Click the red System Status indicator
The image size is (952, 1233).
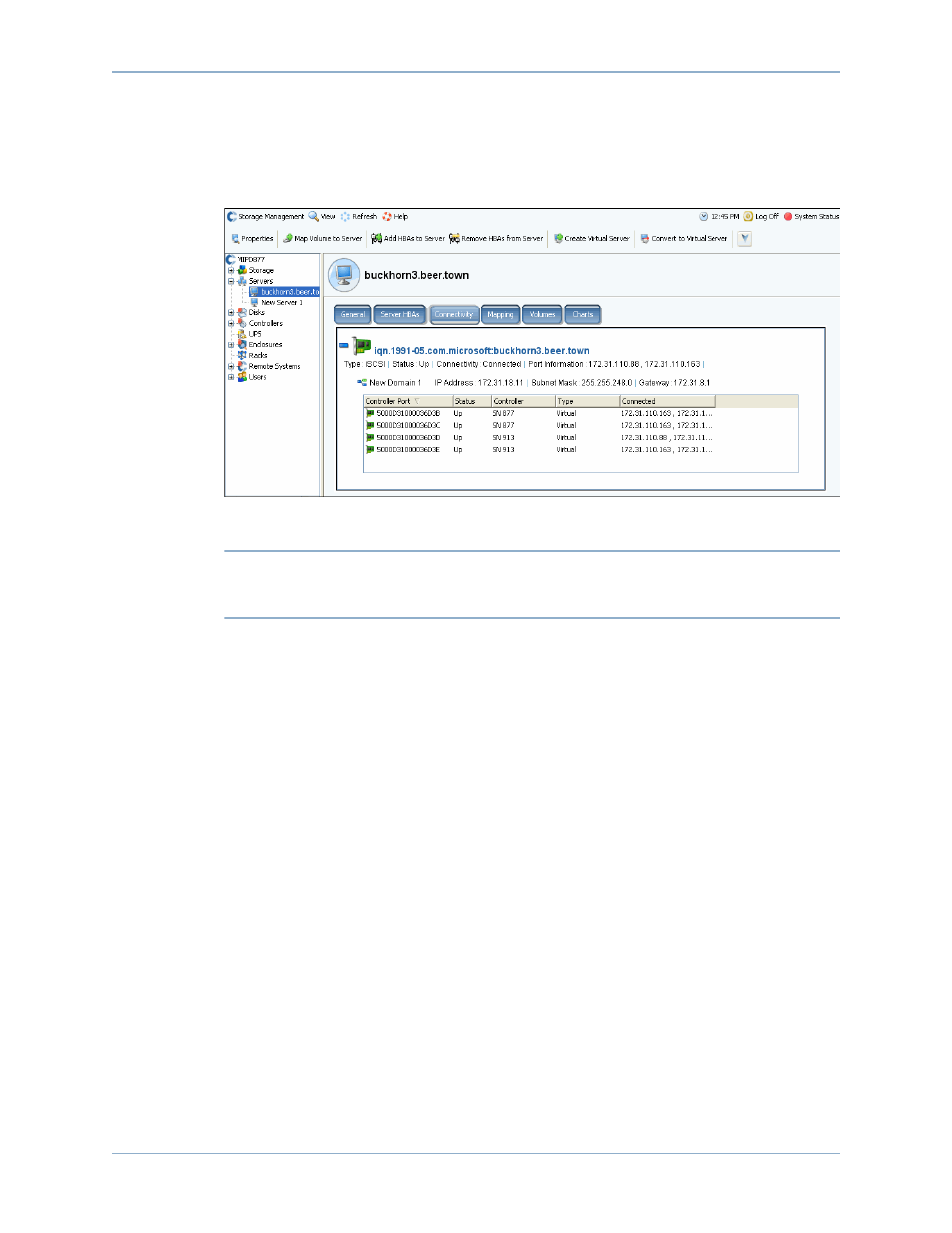(788, 216)
